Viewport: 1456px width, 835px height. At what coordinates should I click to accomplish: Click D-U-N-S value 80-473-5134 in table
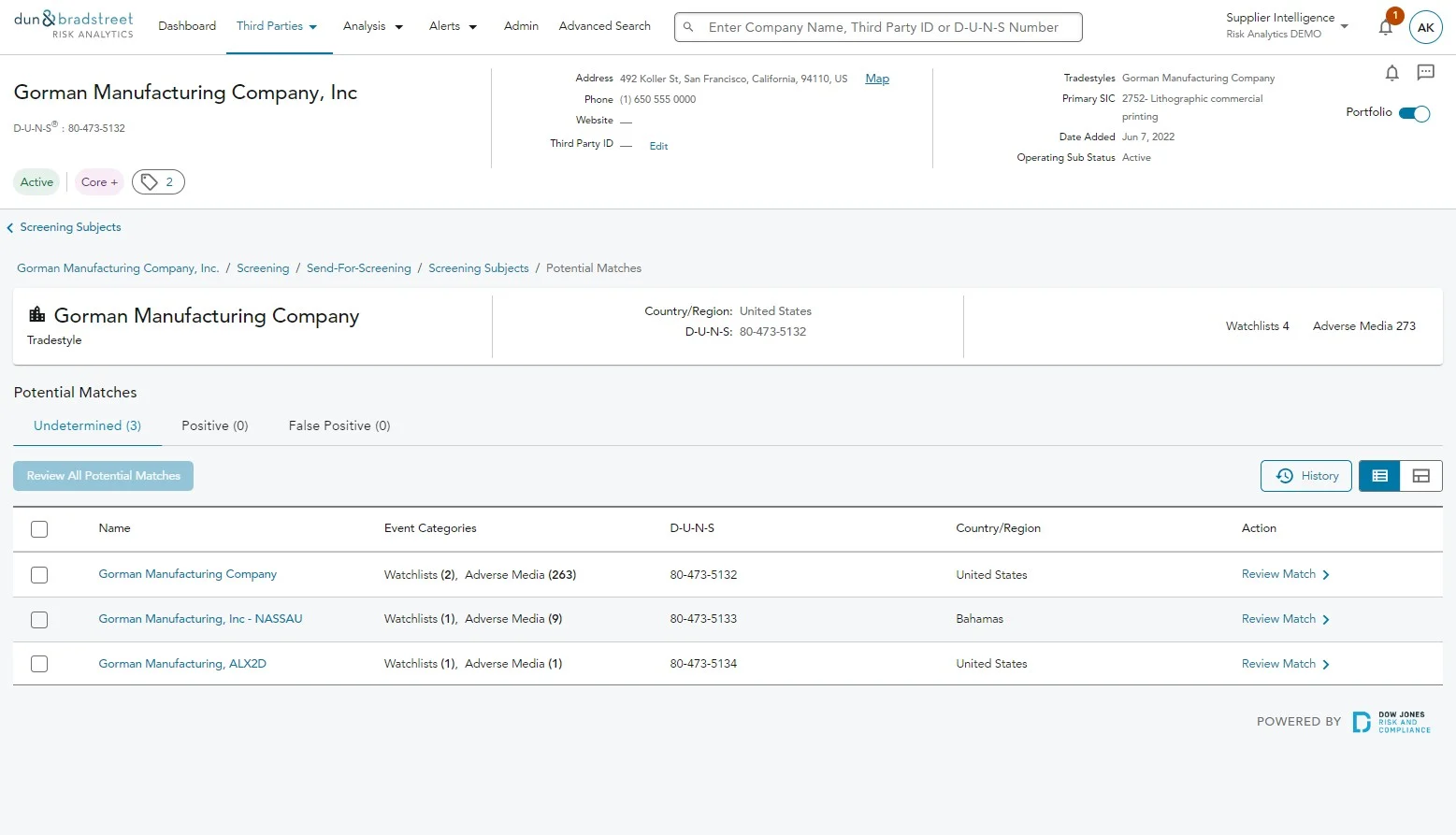click(703, 664)
